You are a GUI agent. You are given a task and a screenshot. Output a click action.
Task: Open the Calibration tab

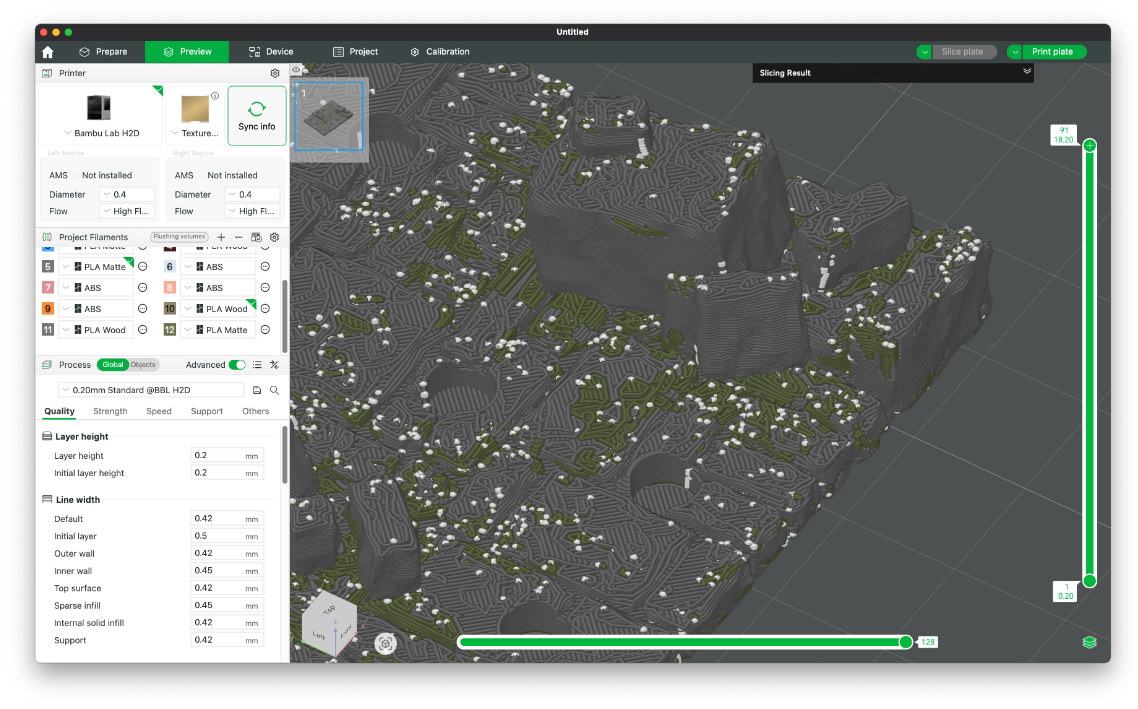point(439,52)
